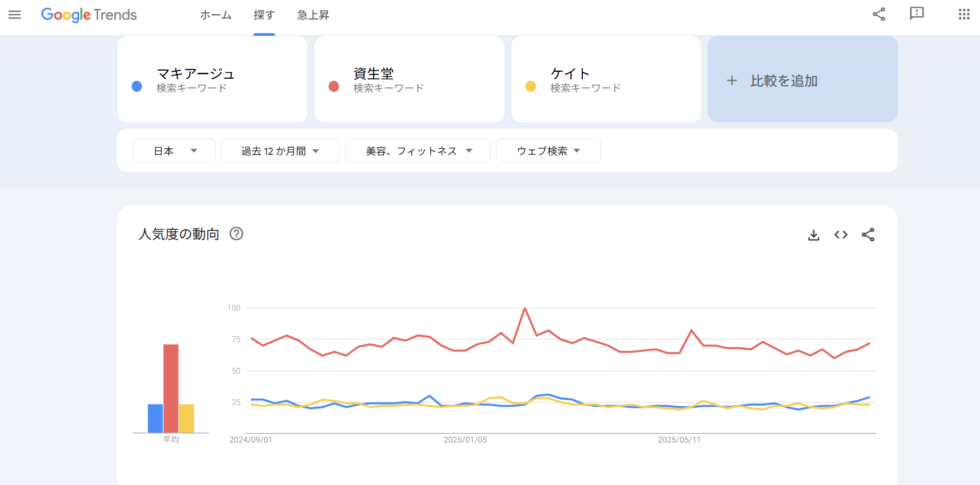980x485 pixels.
Task: Click the 75 y-axis value
Action: [x=236, y=339]
